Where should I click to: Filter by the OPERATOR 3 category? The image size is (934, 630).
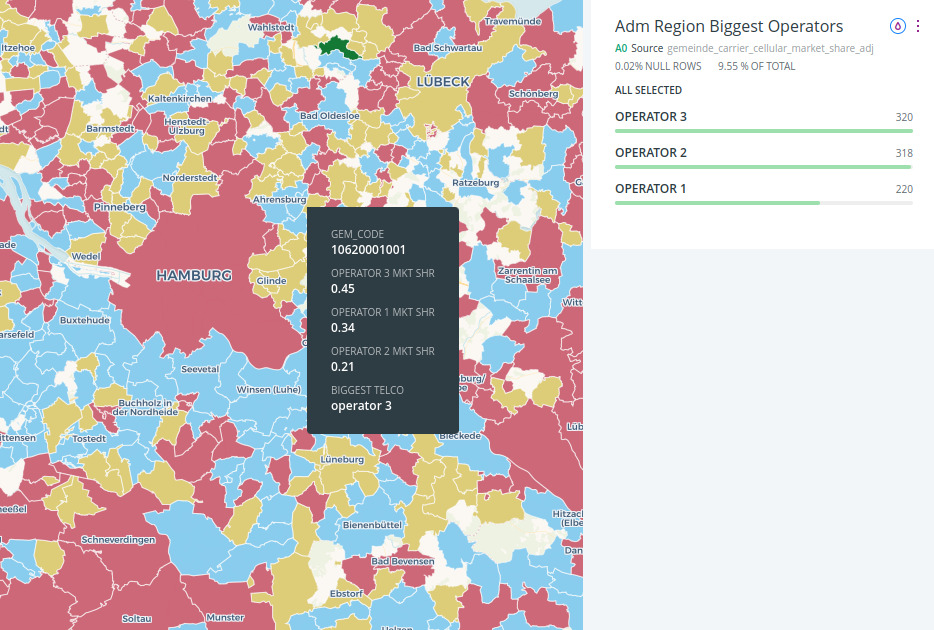(651, 117)
